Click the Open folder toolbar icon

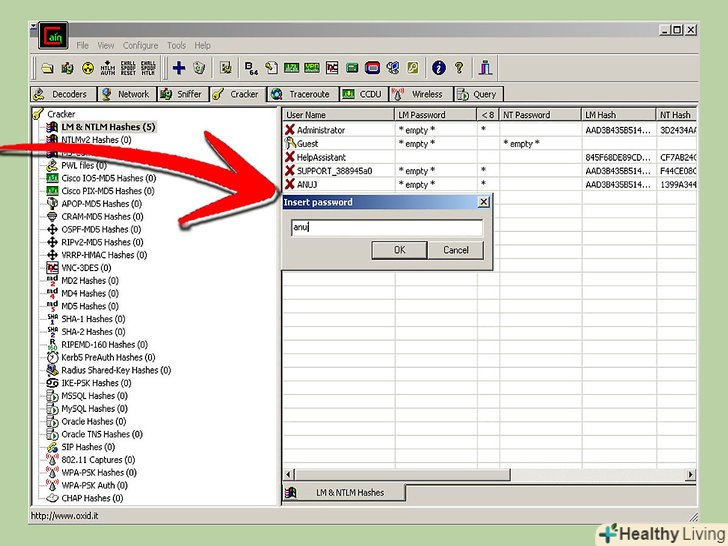point(47,68)
